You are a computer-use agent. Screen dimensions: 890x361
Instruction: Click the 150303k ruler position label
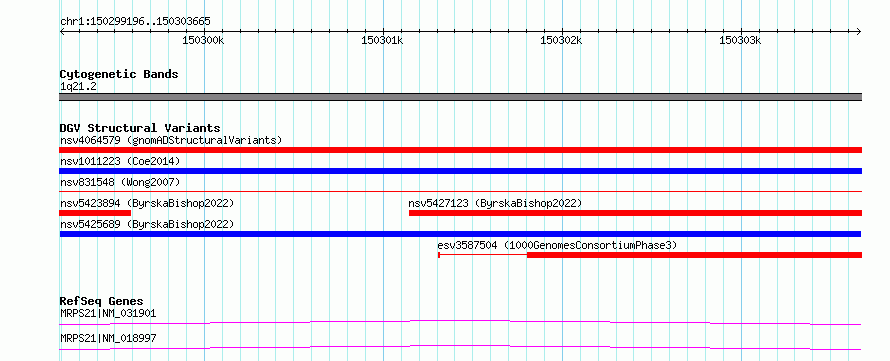pyautogui.click(x=740, y=40)
